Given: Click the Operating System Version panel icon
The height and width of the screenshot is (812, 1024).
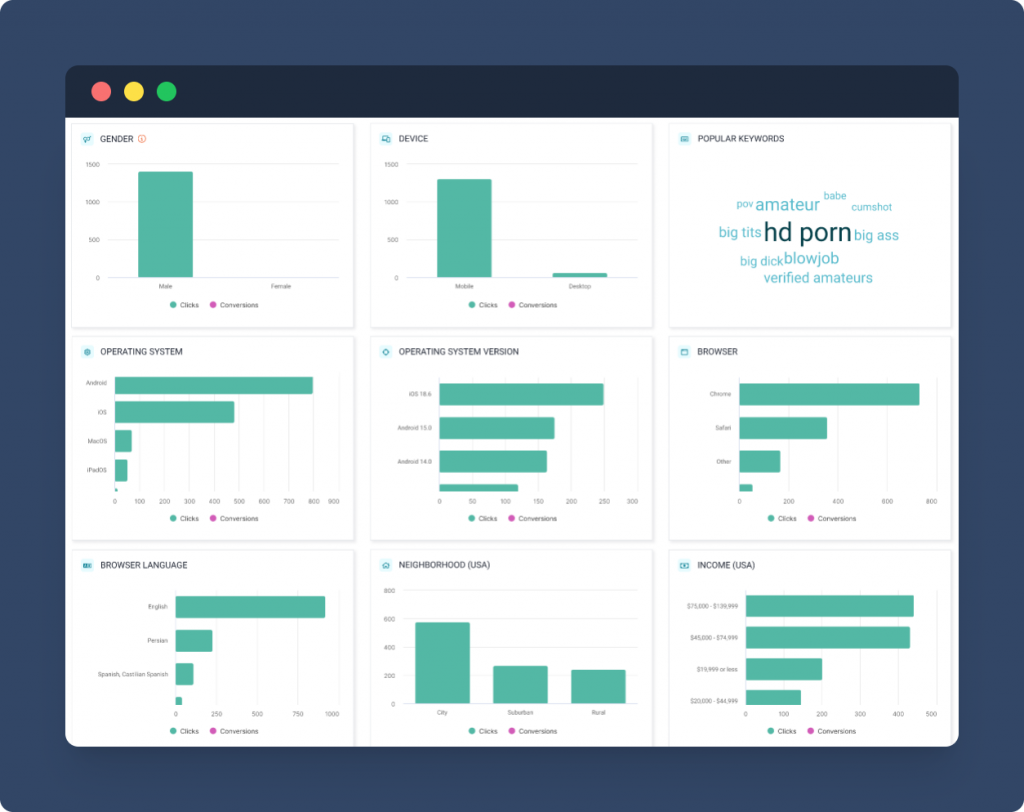Looking at the screenshot, I should point(385,352).
